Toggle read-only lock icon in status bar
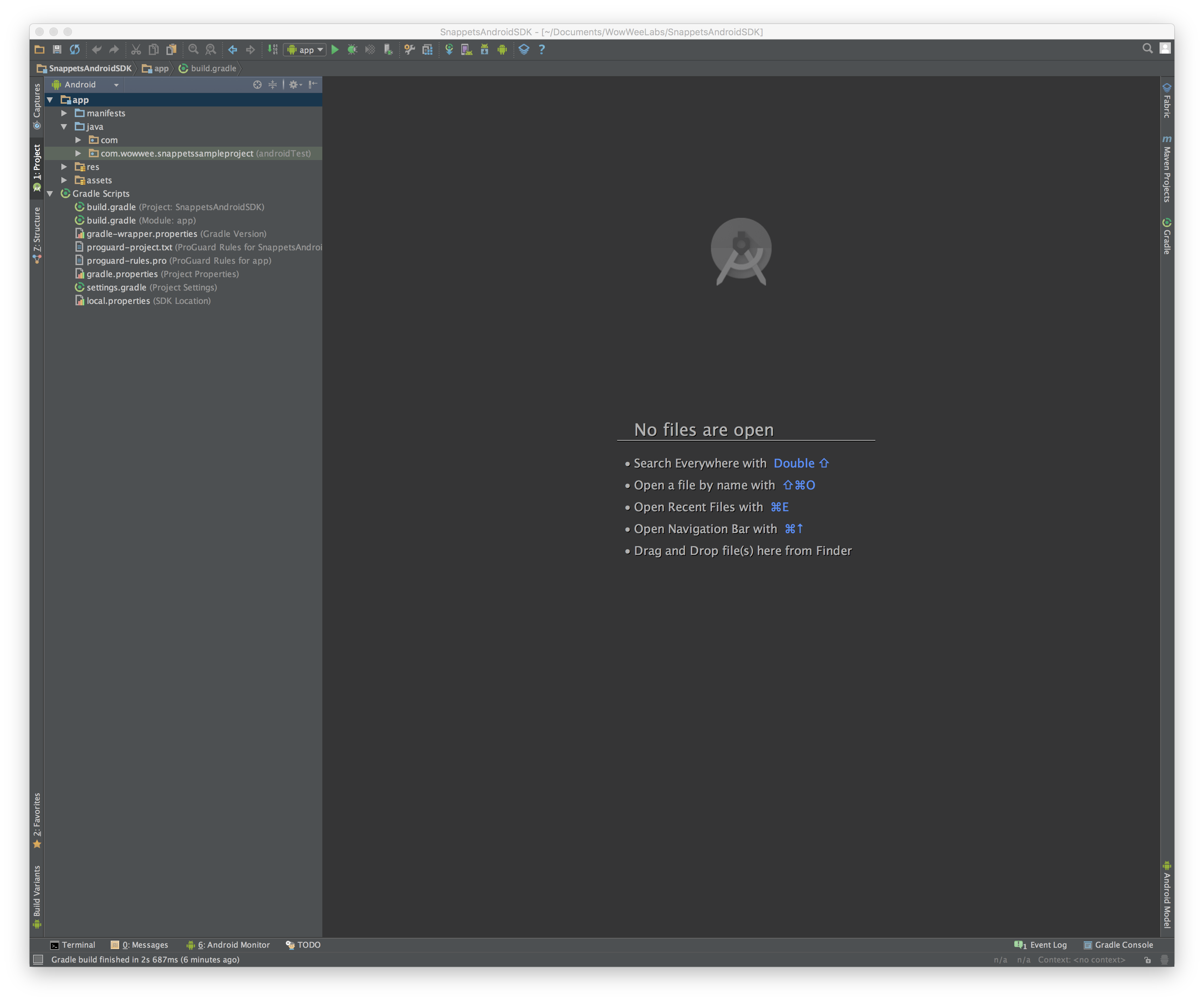Image resolution: width=1204 pixels, height=1002 pixels. click(x=1147, y=960)
